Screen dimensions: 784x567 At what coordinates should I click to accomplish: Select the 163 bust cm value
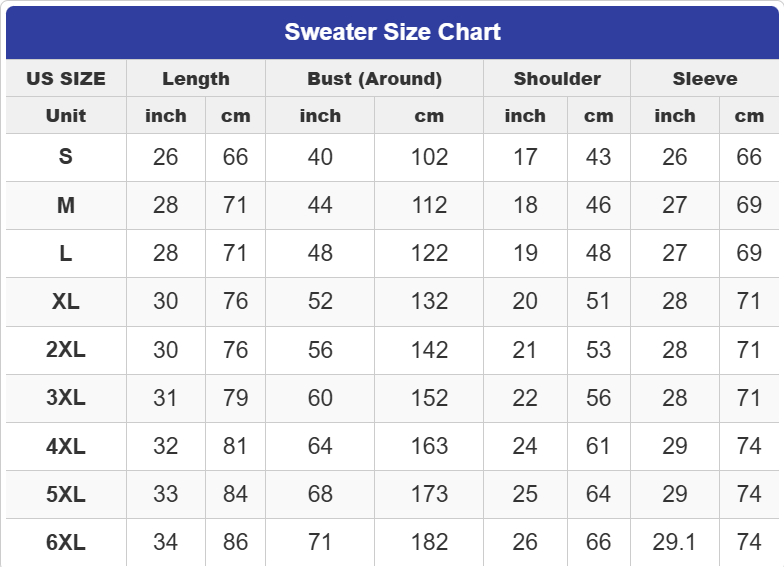click(429, 446)
